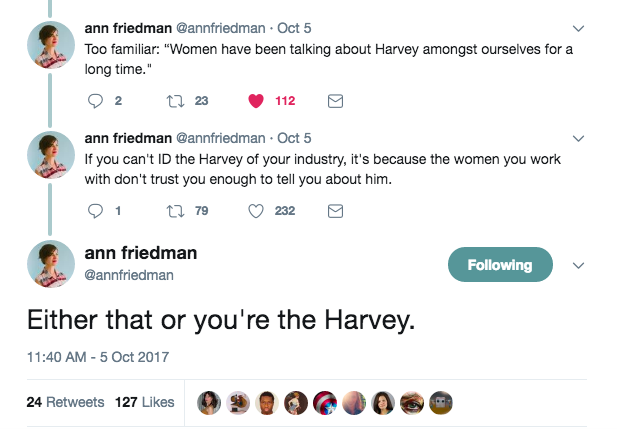Viewport: 617px width, 429px height.
Task: Open chevron menu on first tweet
Action: pos(577,28)
